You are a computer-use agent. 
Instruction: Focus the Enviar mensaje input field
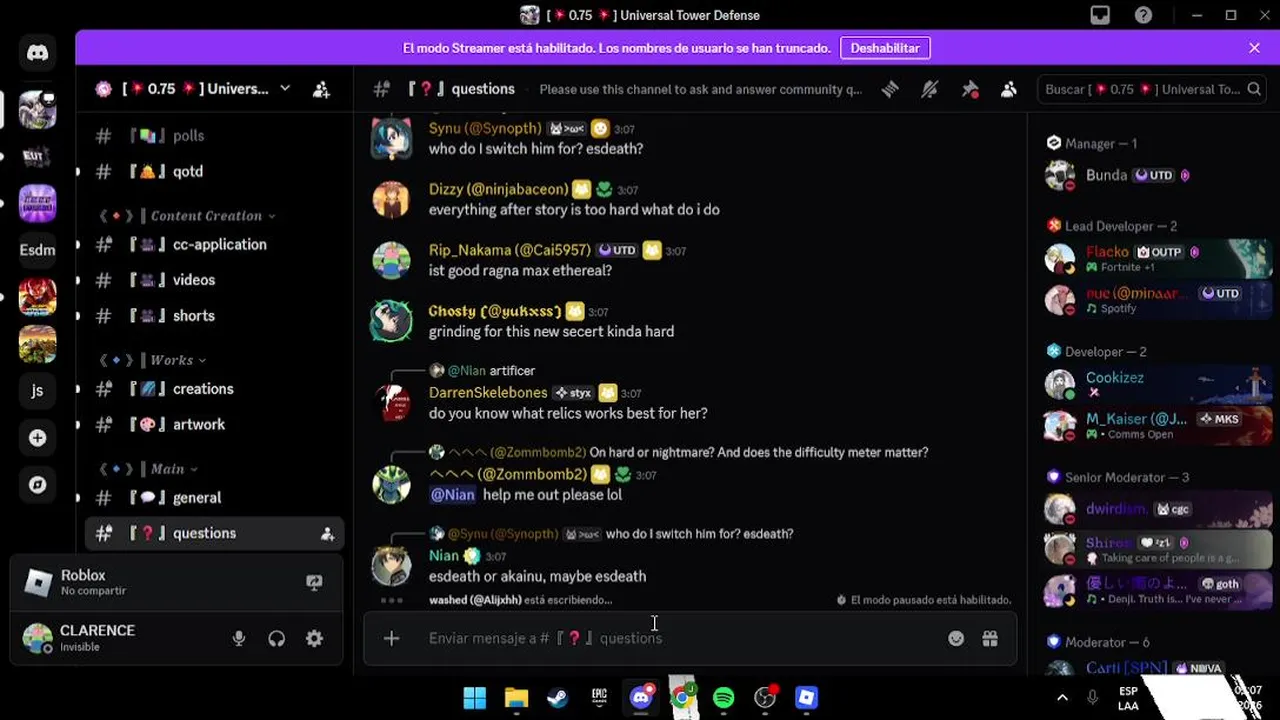[x=680, y=638]
